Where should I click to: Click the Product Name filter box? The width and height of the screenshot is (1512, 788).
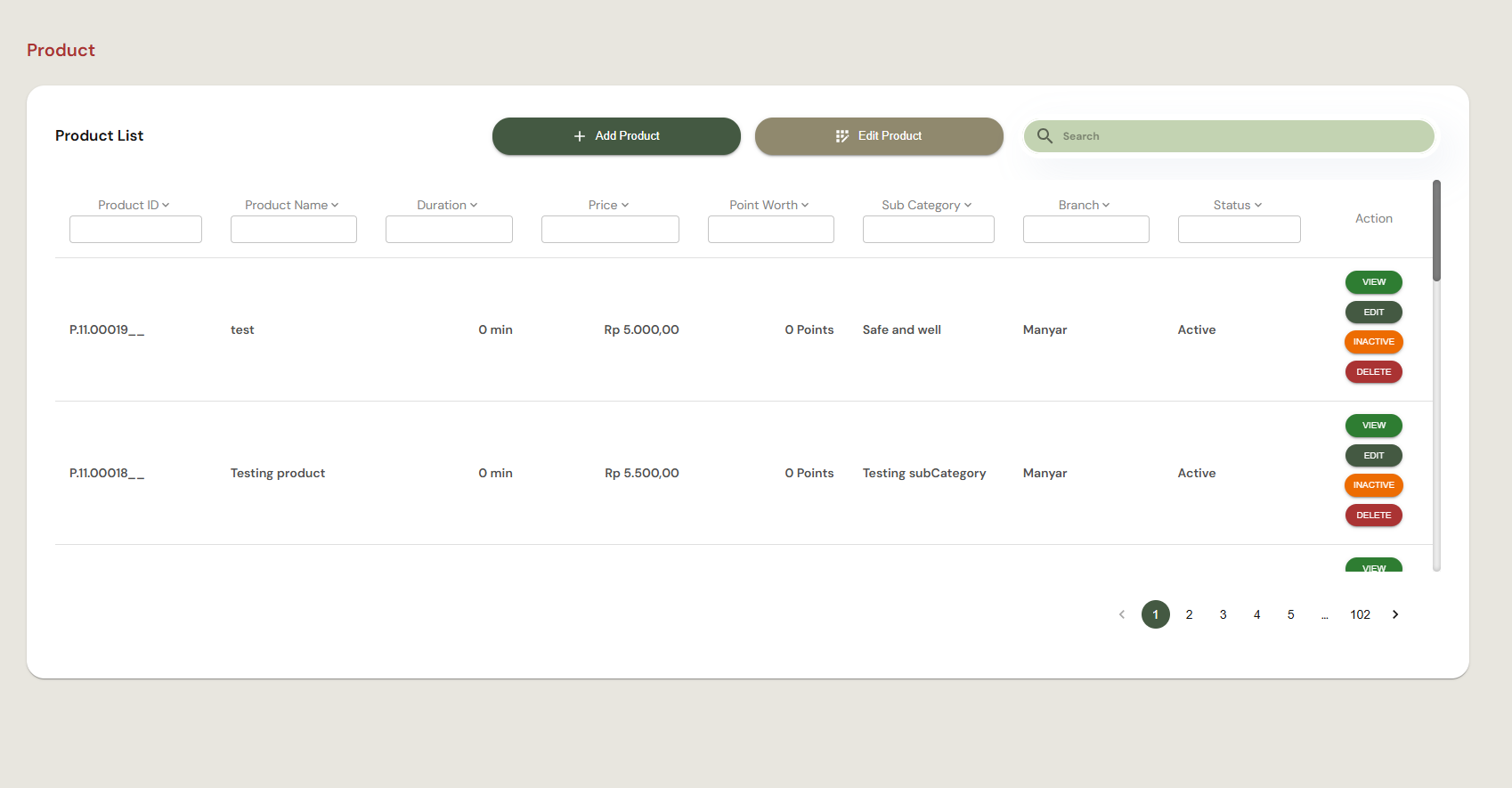pos(294,229)
